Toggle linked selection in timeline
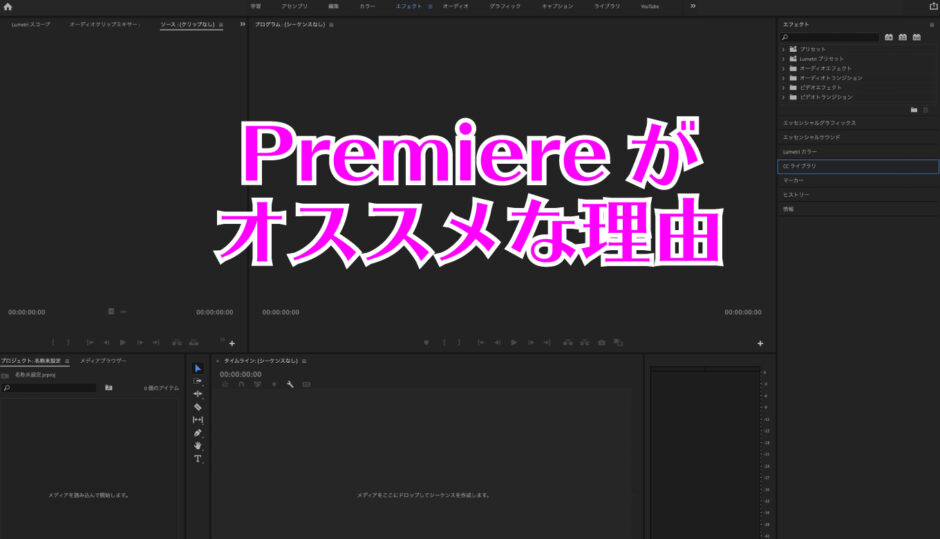Viewport: 940px width, 539px height. click(257, 384)
